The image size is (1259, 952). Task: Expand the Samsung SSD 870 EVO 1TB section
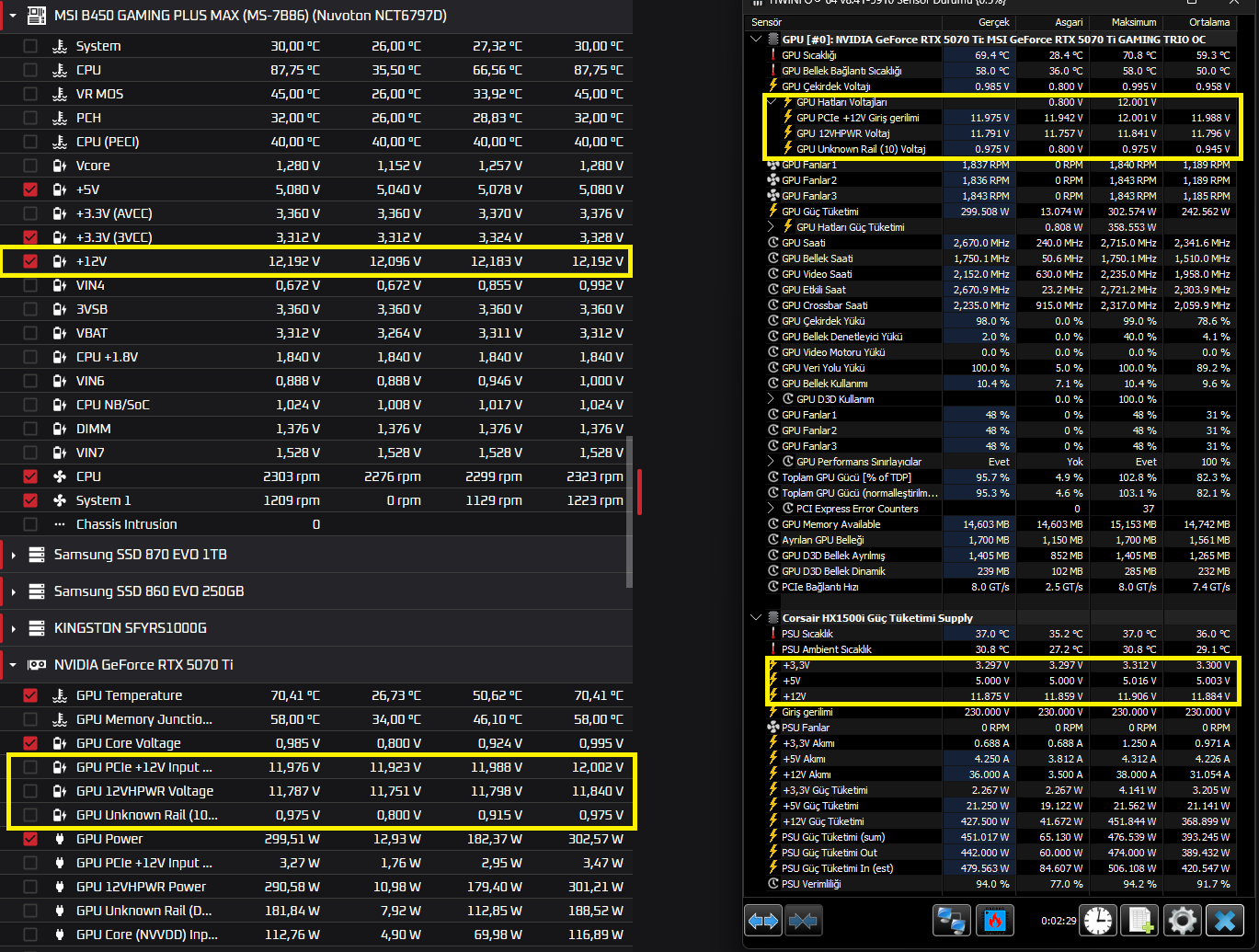point(13,555)
